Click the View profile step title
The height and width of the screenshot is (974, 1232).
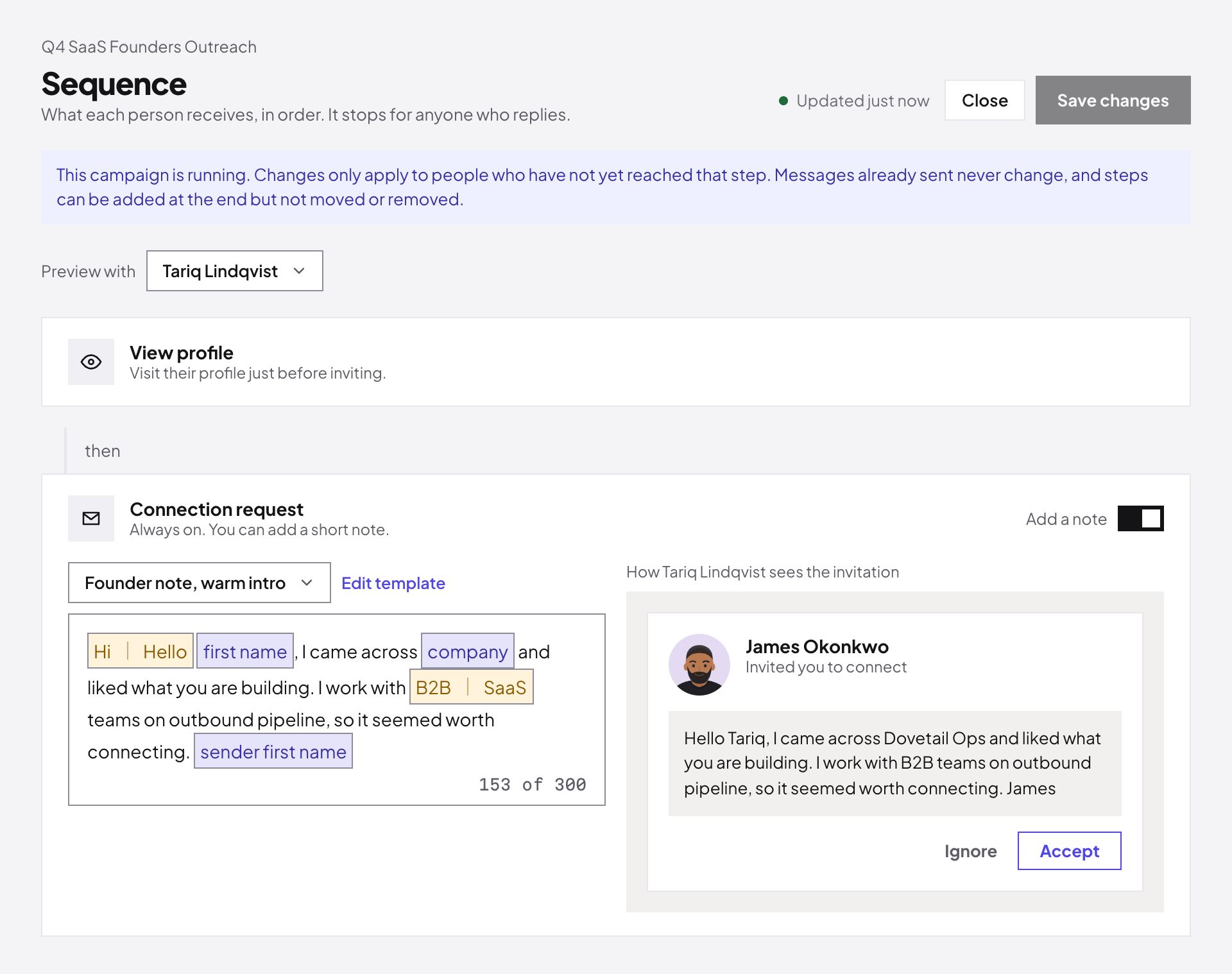coord(182,352)
